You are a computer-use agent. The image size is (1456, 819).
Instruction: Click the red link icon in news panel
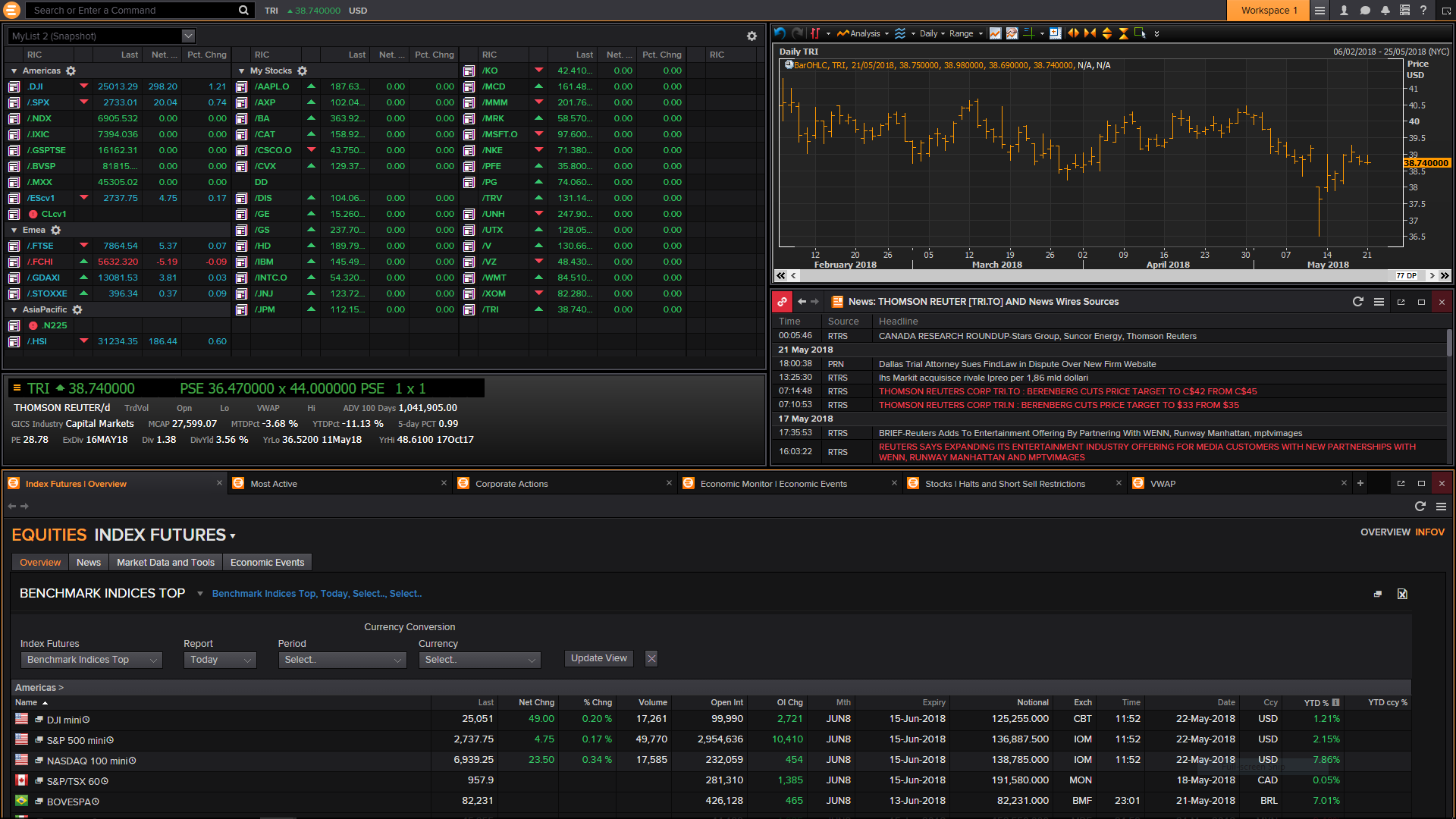(x=782, y=302)
